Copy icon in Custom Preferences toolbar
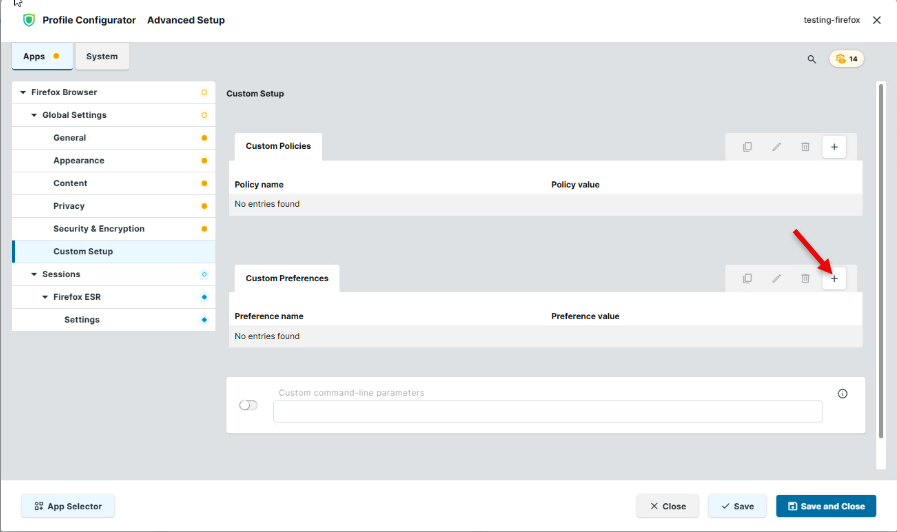This screenshot has width=897, height=532. (747, 279)
